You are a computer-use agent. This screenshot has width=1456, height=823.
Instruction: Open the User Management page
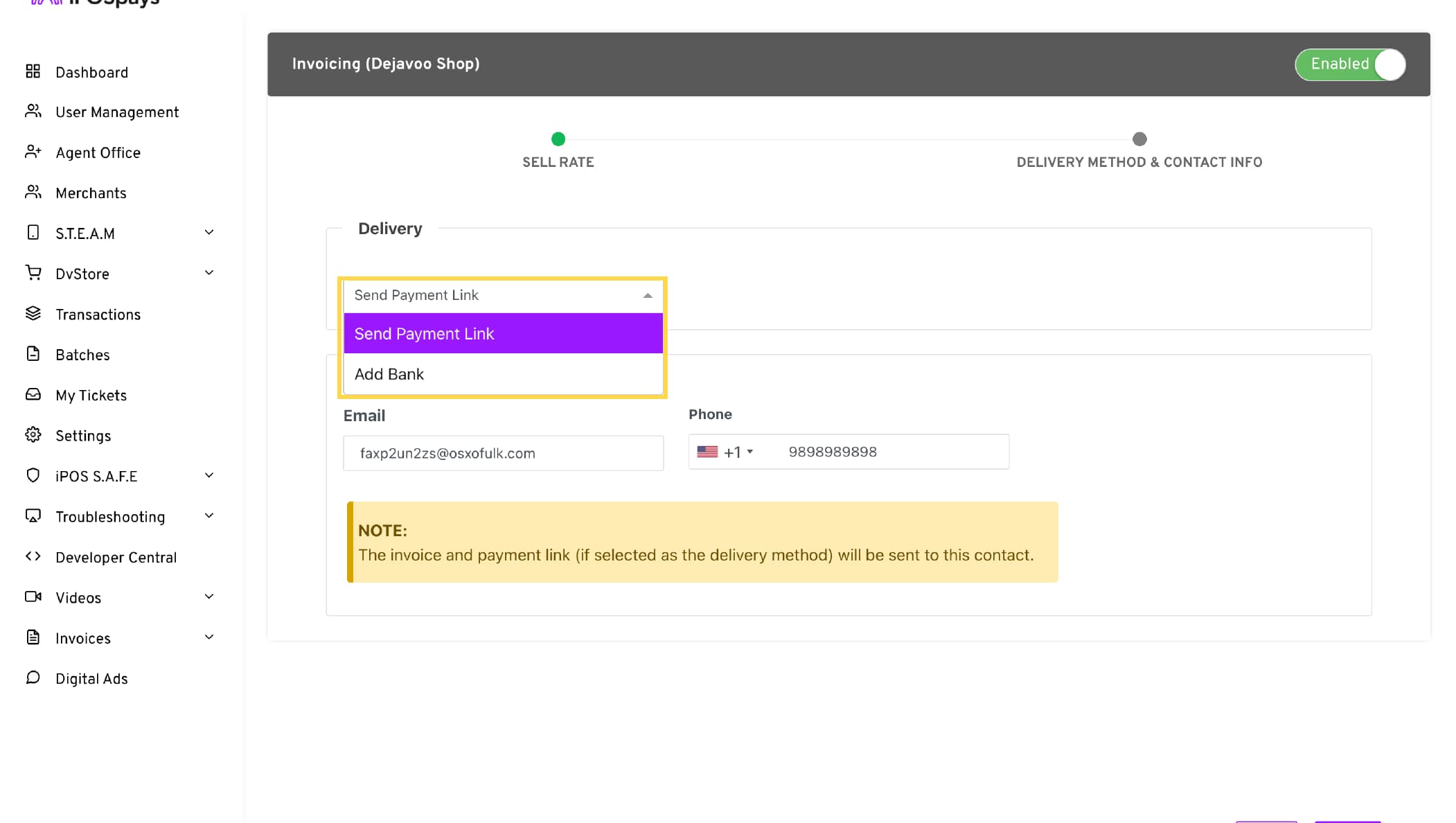pyautogui.click(x=117, y=112)
